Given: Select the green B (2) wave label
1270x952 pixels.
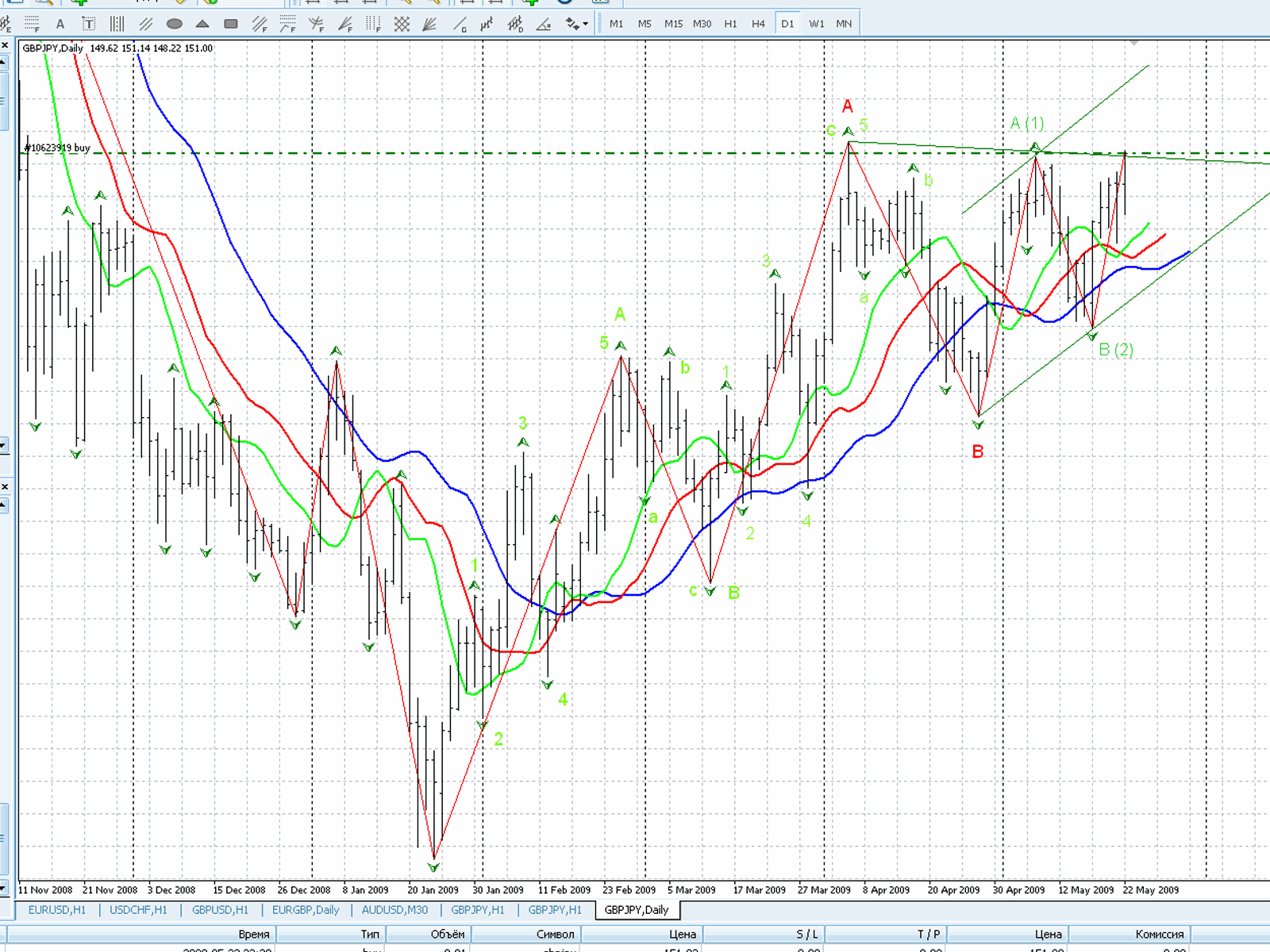Looking at the screenshot, I should click(1116, 350).
